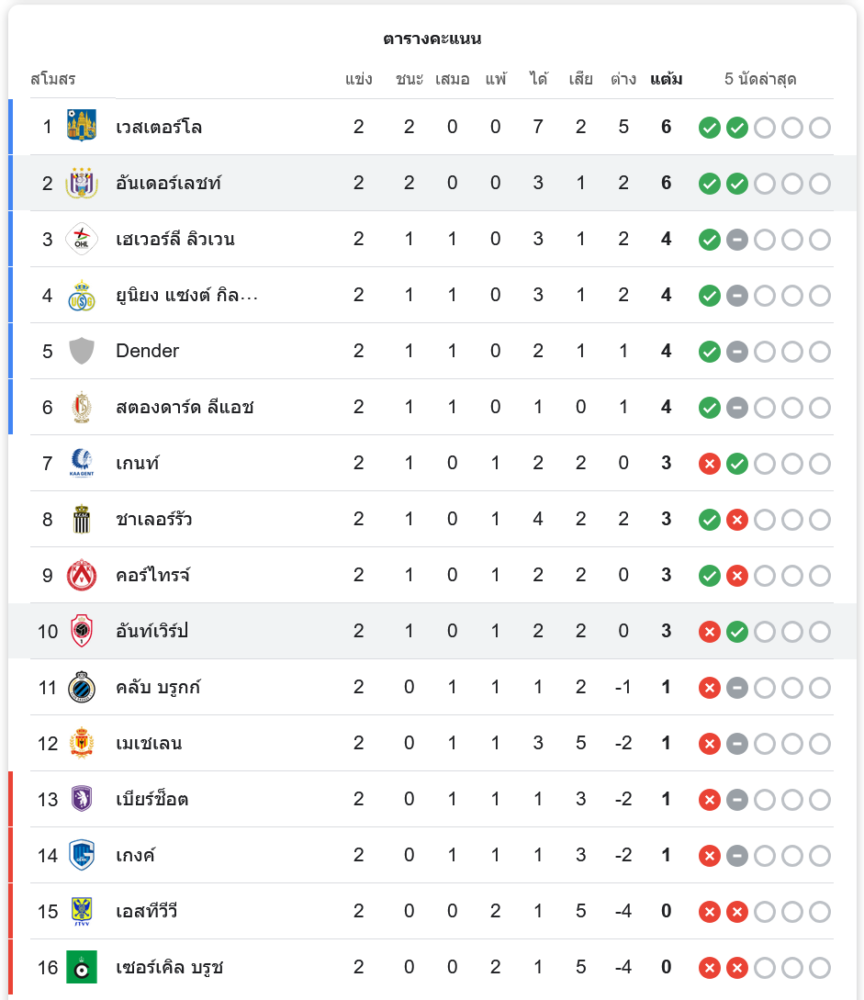This screenshot has height=1000, width=864.
Task: Click the Genk club crest icon
Action: pos(81,855)
